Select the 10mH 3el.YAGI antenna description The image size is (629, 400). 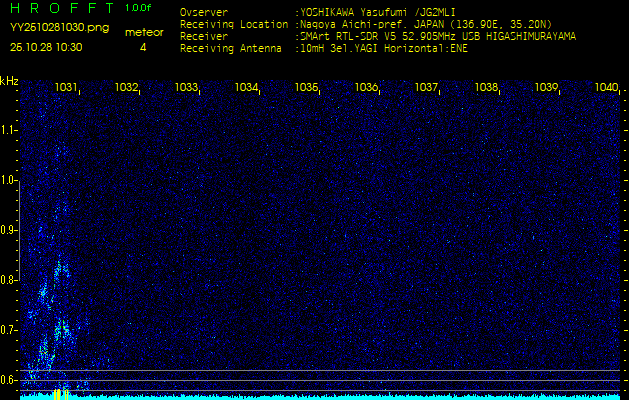click(384, 49)
